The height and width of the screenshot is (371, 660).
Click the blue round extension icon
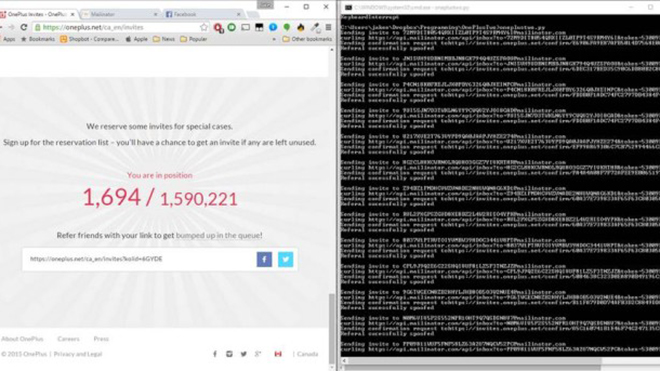273,27
